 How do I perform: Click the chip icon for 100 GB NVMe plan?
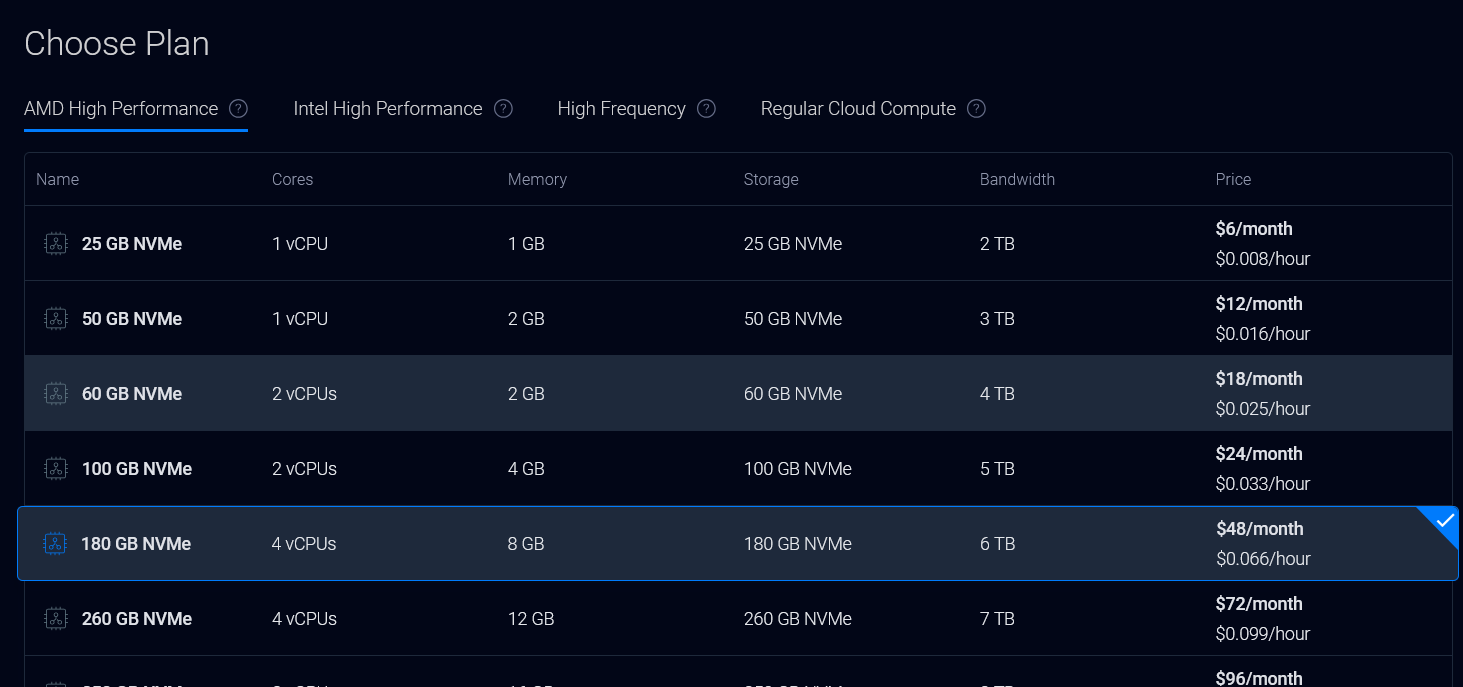click(x=56, y=469)
